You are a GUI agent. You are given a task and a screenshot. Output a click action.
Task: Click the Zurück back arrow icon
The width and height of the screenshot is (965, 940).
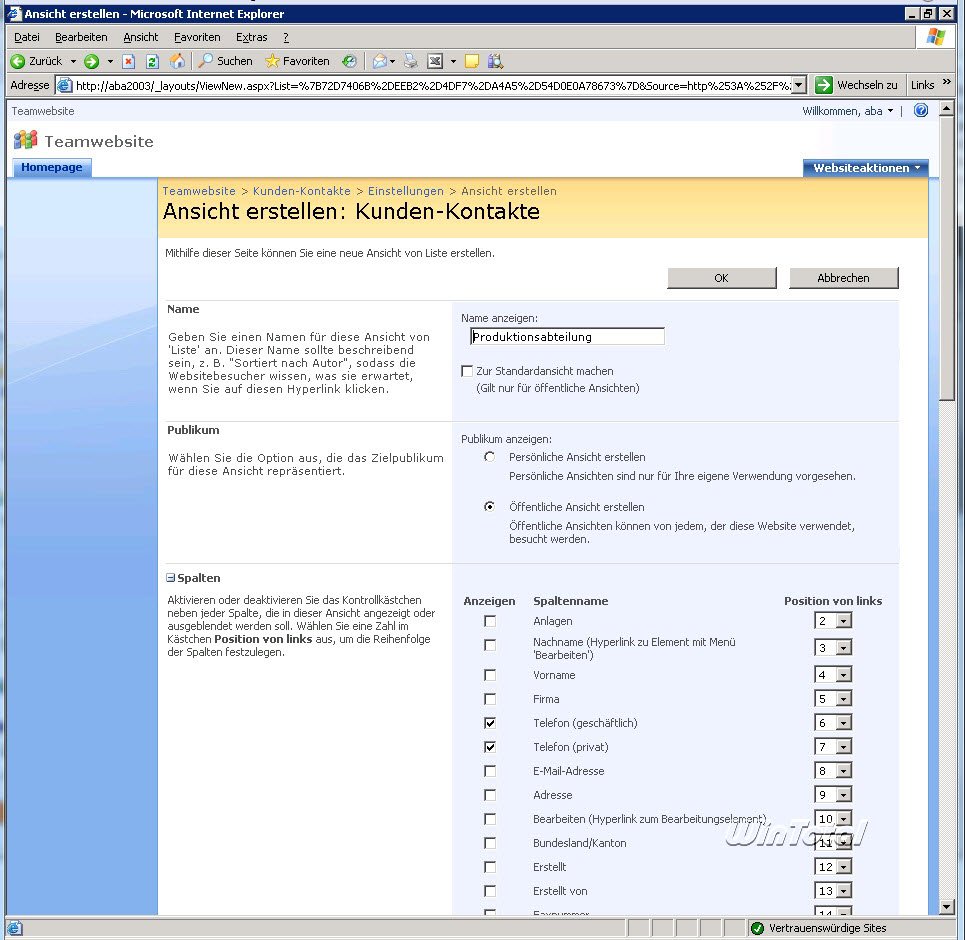(x=18, y=61)
